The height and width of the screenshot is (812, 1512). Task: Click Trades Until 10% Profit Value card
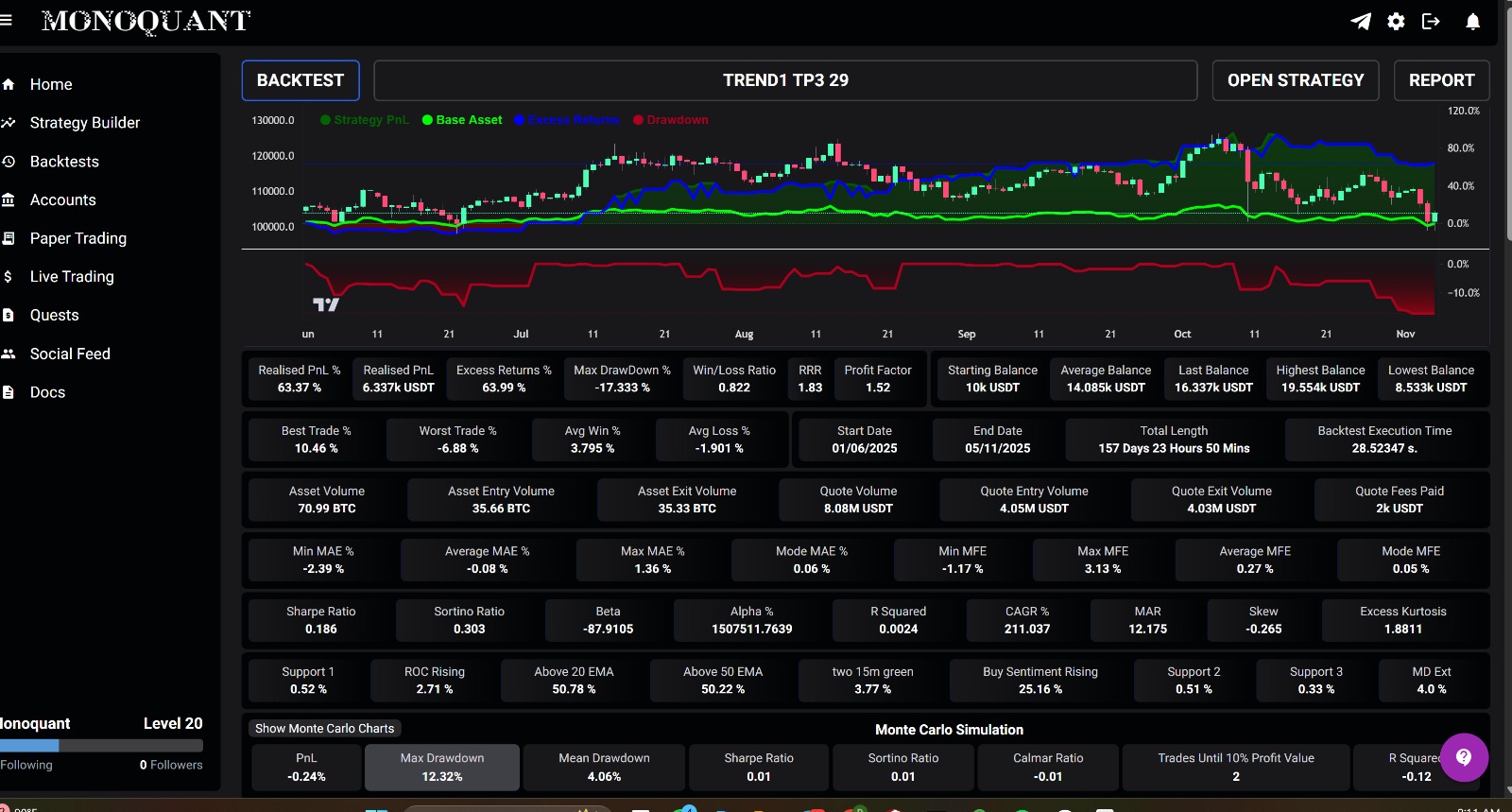tap(1236, 767)
